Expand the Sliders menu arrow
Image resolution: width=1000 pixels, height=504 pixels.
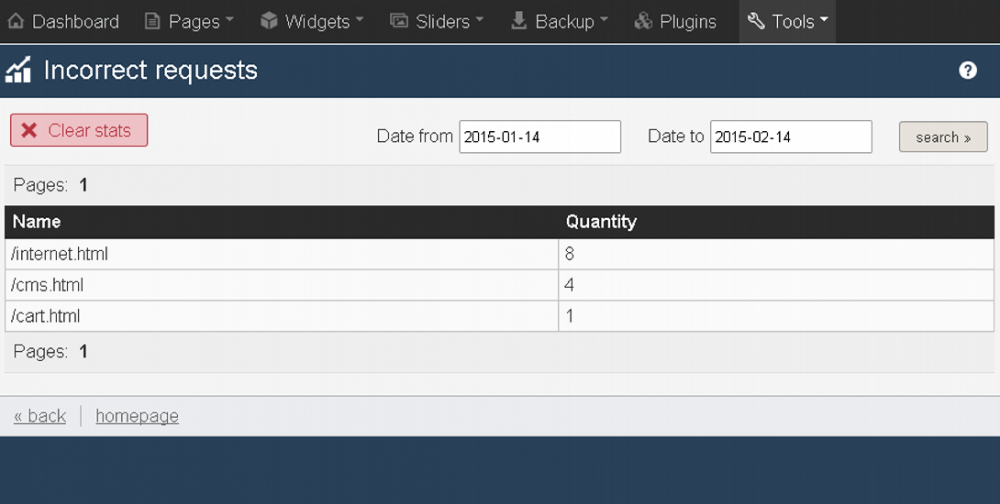point(479,20)
